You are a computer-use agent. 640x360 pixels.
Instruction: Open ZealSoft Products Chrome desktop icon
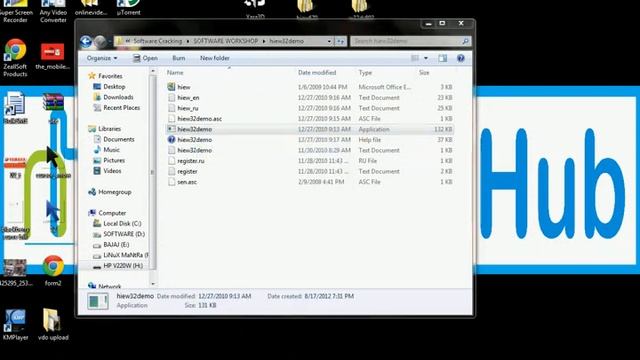click(15, 58)
